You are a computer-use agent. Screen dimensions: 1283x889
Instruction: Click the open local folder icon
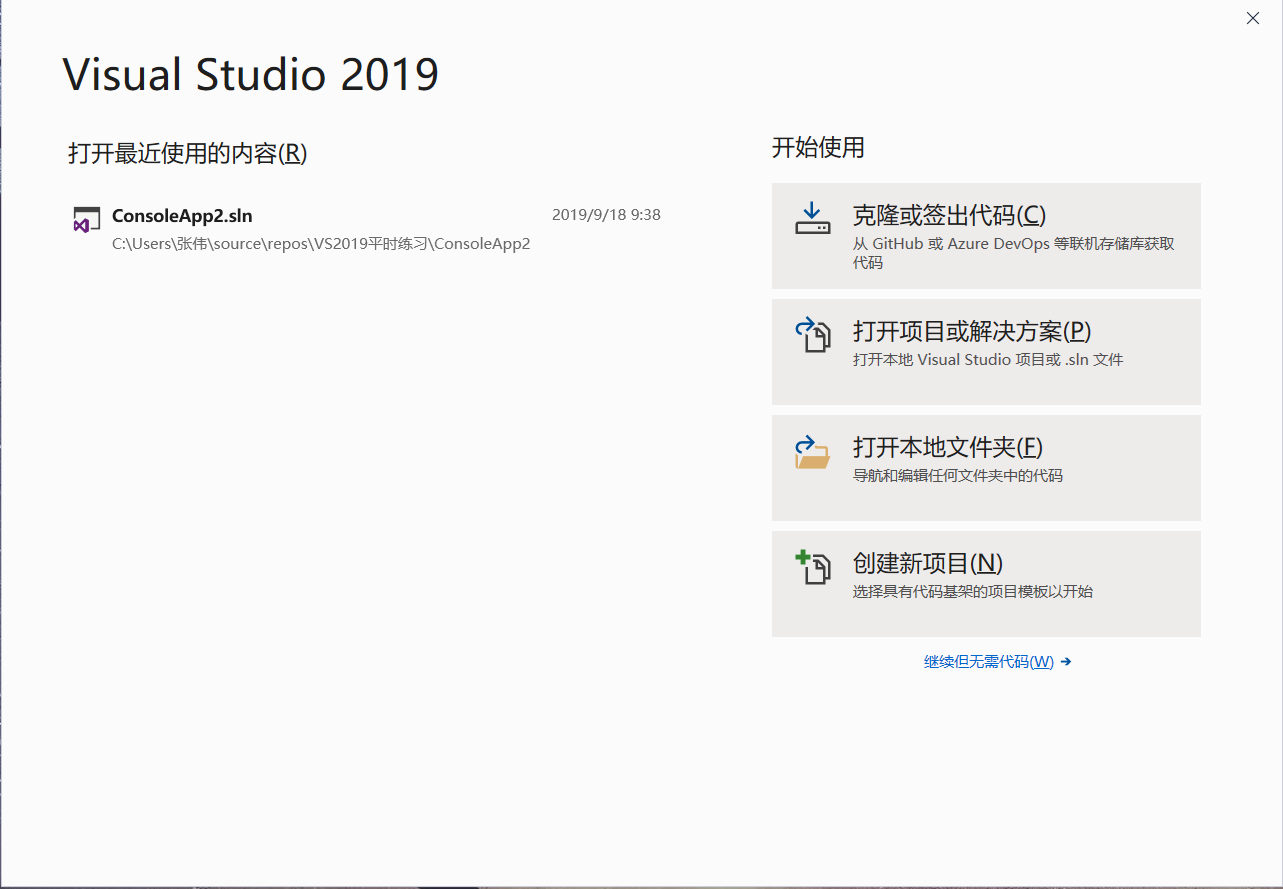812,451
